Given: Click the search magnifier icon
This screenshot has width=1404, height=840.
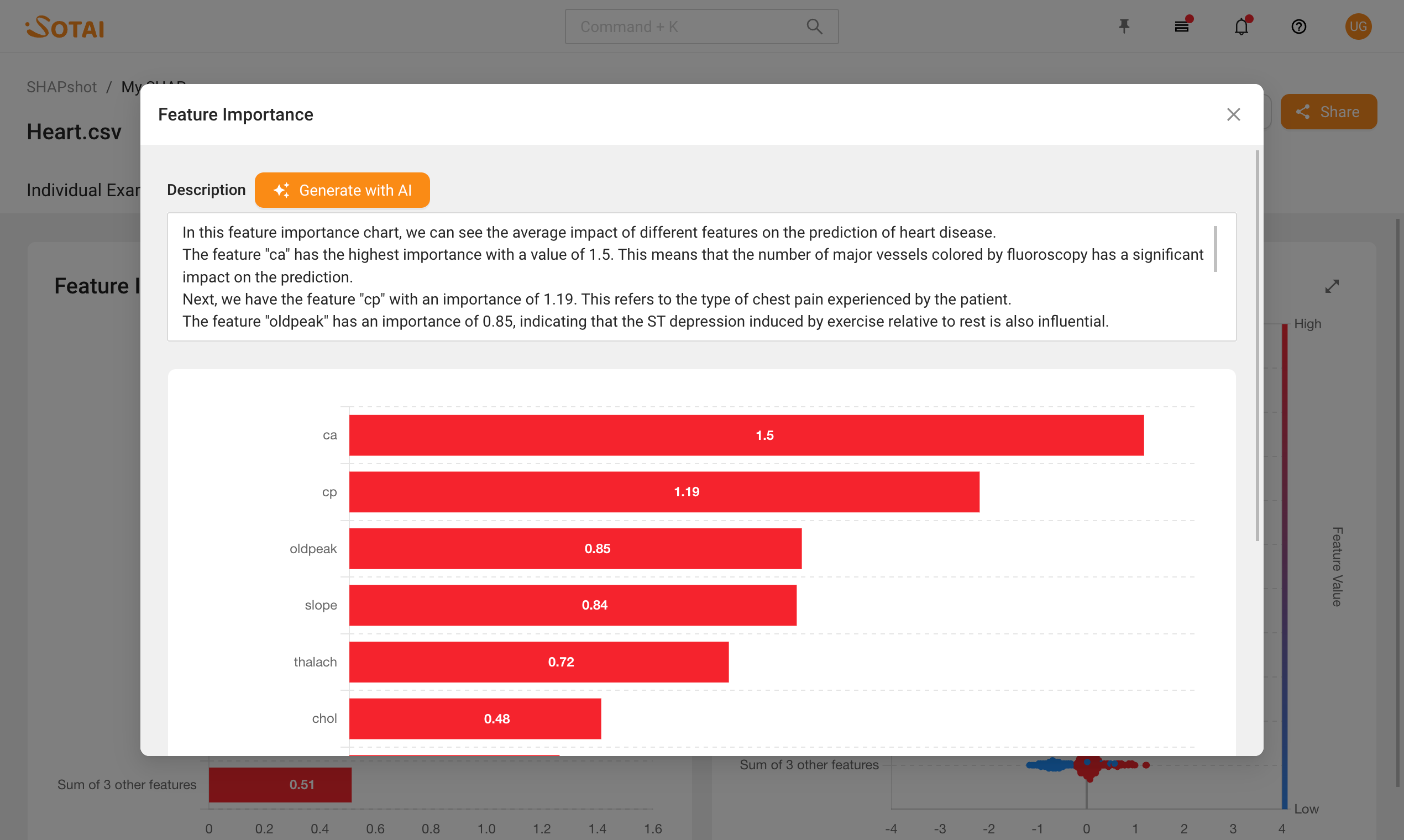Looking at the screenshot, I should tap(814, 26).
